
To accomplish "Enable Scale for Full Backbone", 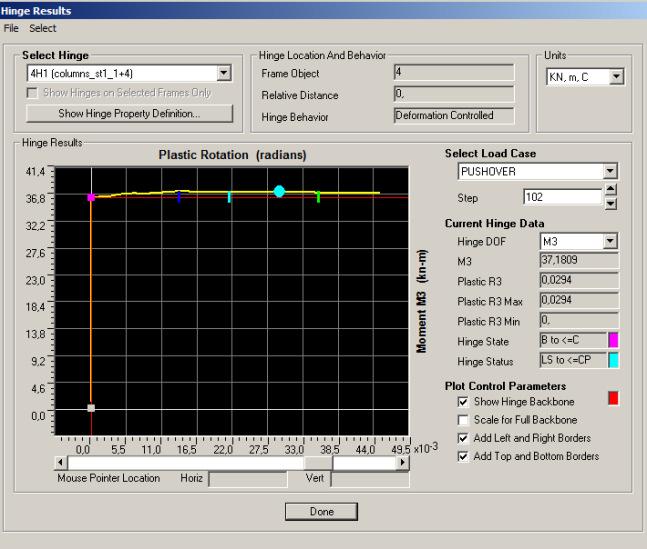I will pos(463,420).
